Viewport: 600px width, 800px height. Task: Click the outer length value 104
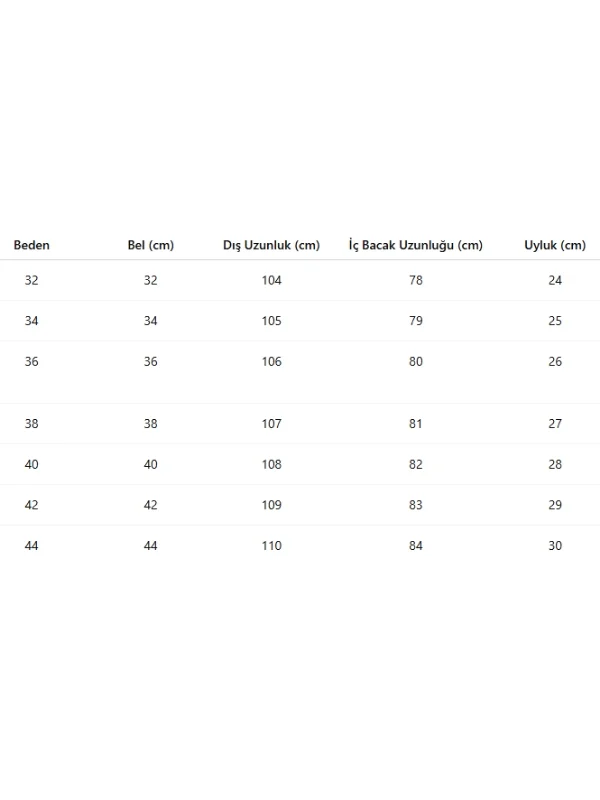[271, 280]
